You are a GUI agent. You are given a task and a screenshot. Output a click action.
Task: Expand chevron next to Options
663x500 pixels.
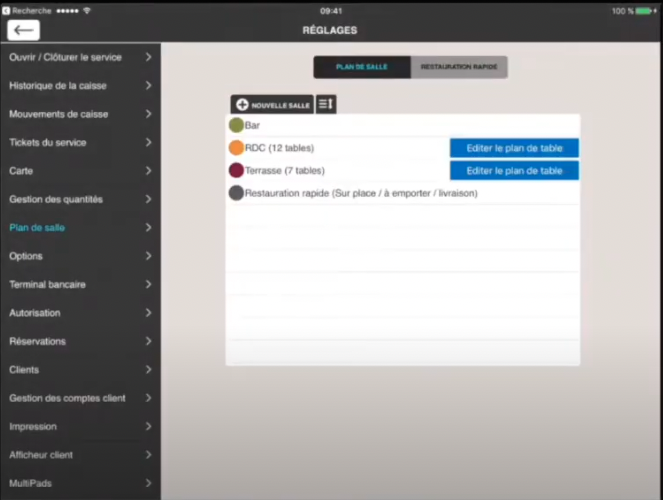click(148, 256)
